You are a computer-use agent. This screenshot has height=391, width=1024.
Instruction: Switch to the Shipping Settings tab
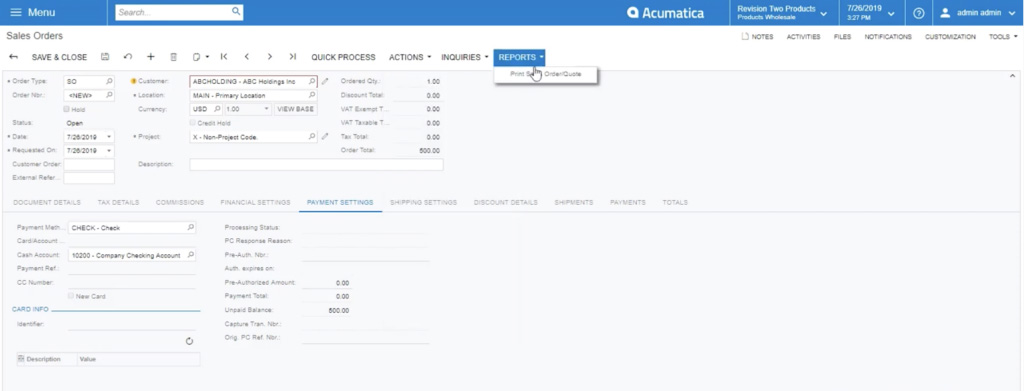click(x=423, y=202)
